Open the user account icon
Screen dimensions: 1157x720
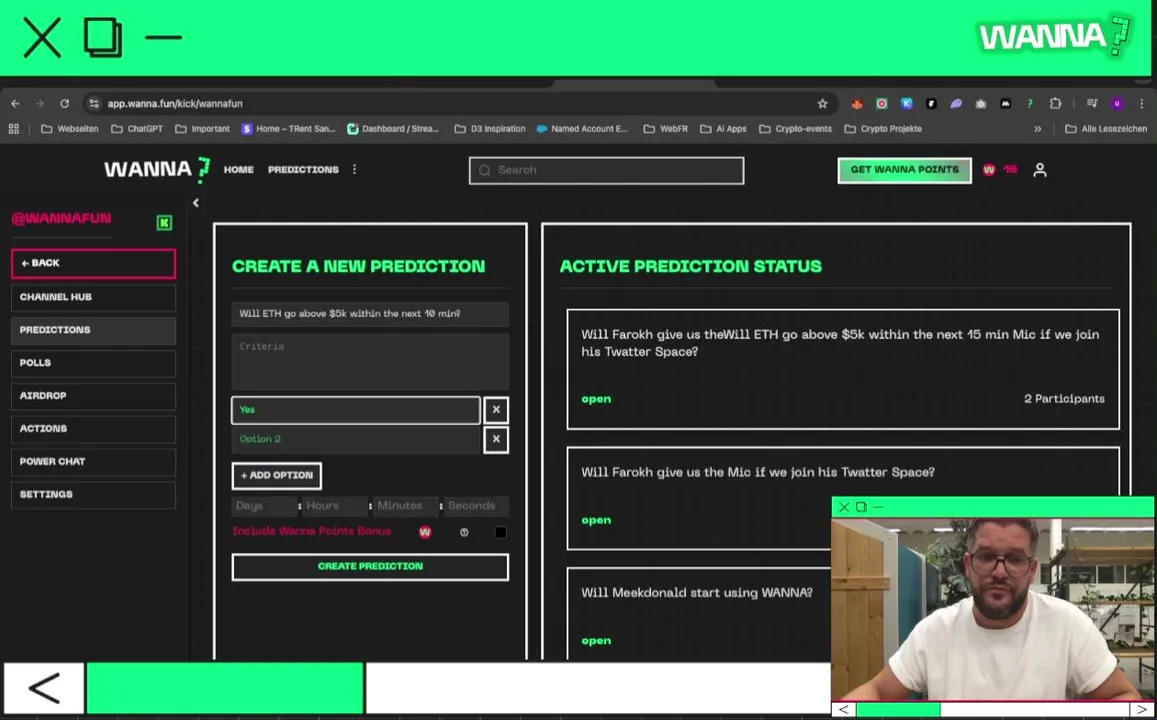1040,170
